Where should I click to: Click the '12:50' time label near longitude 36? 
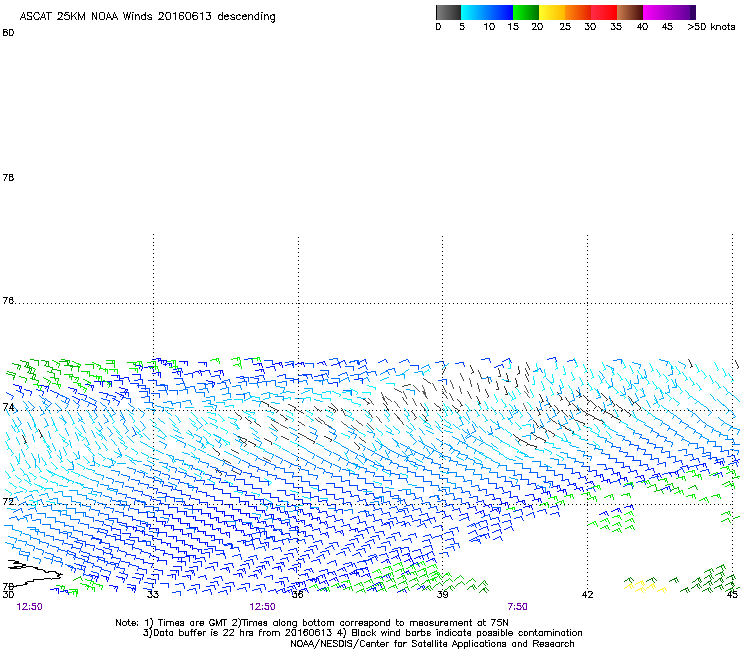click(262, 607)
